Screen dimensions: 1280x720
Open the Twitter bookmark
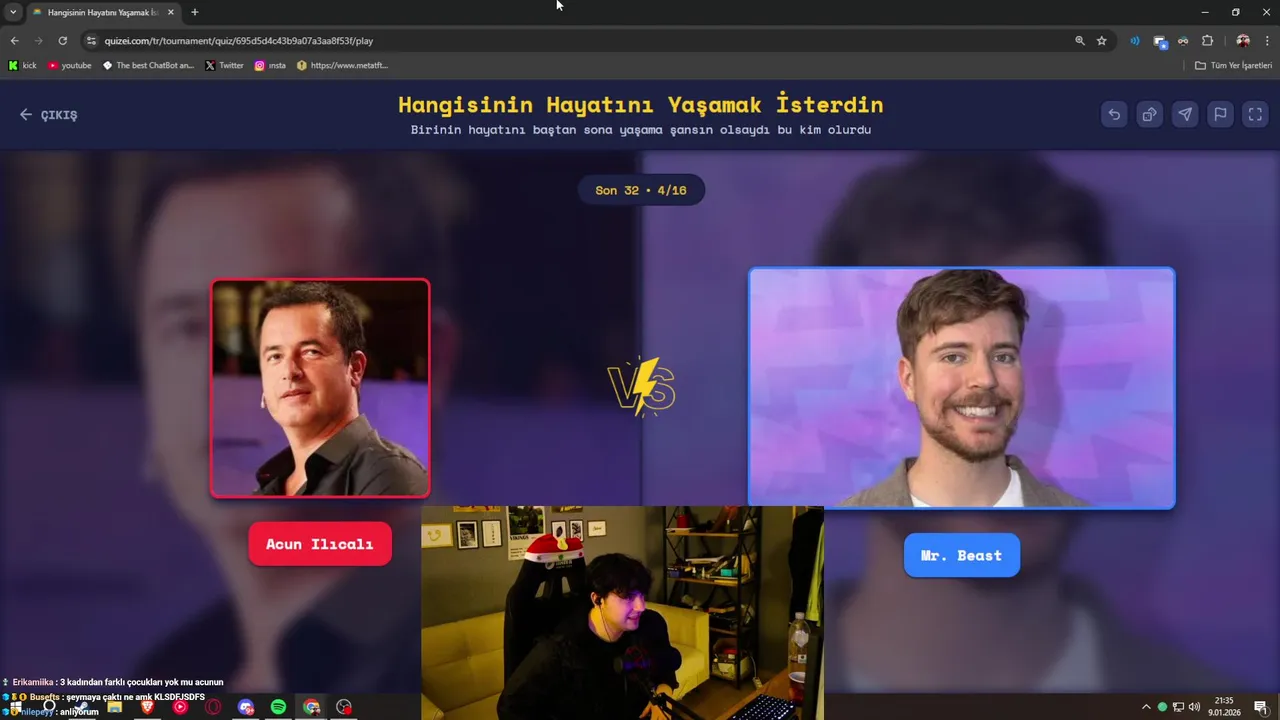click(224, 65)
